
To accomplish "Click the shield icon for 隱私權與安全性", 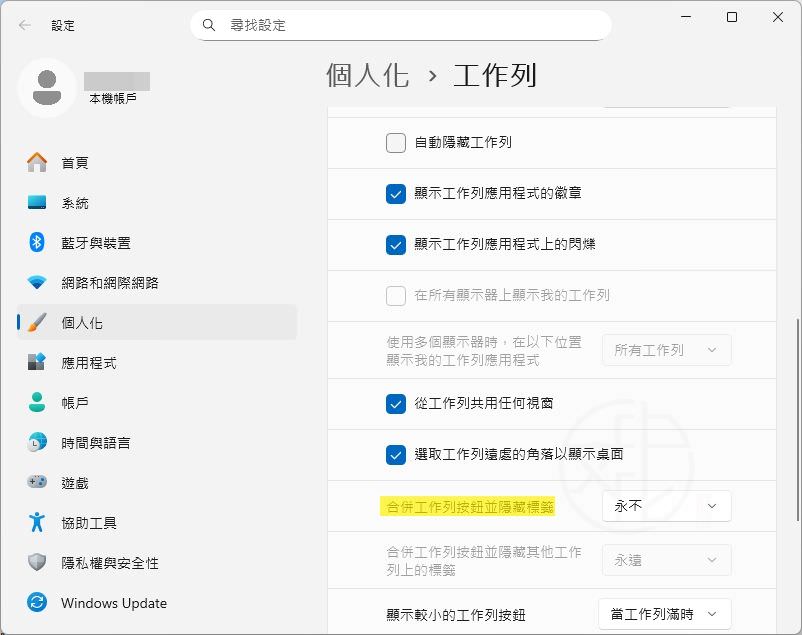I will click(x=37, y=562).
